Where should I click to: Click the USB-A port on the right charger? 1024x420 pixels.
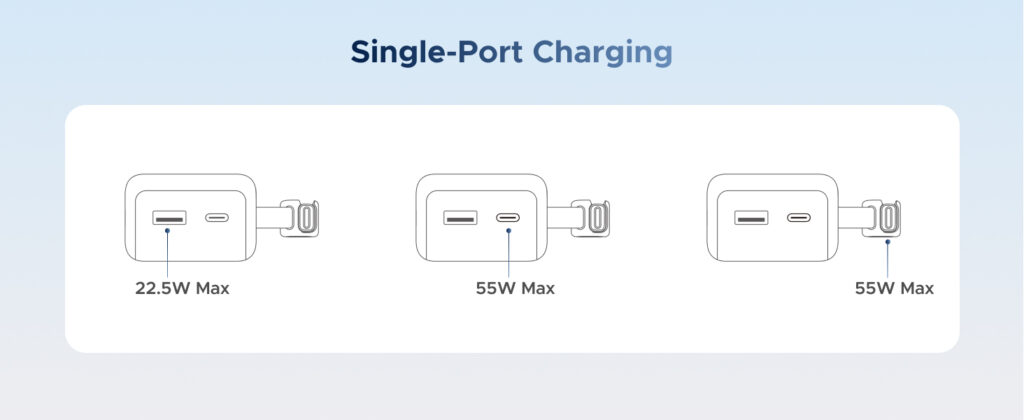click(751, 218)
